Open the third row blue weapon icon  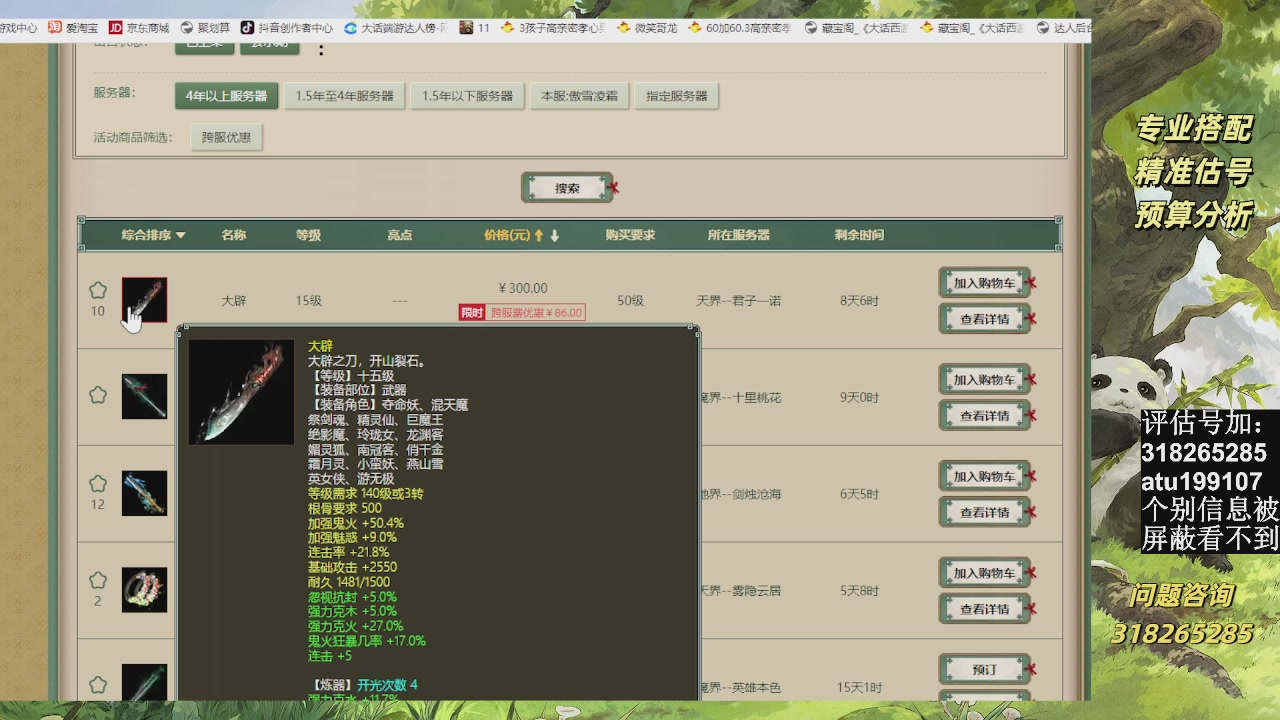coord(144,493)
